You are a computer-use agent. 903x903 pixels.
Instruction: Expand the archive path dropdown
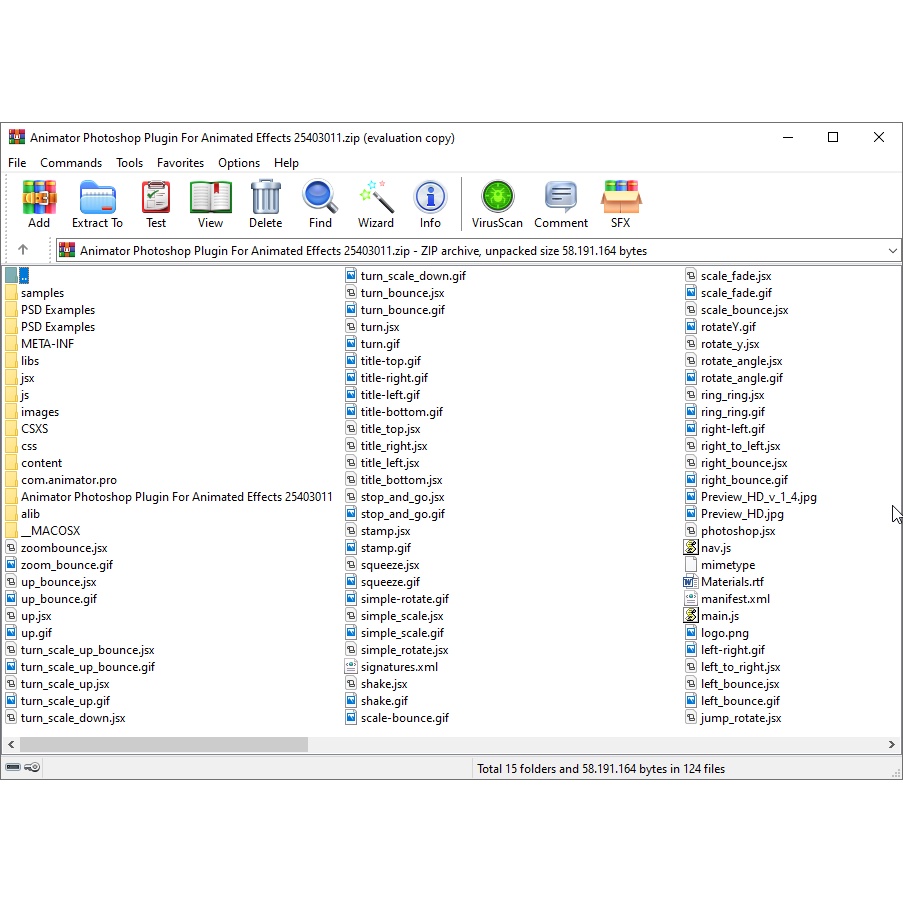892,251
